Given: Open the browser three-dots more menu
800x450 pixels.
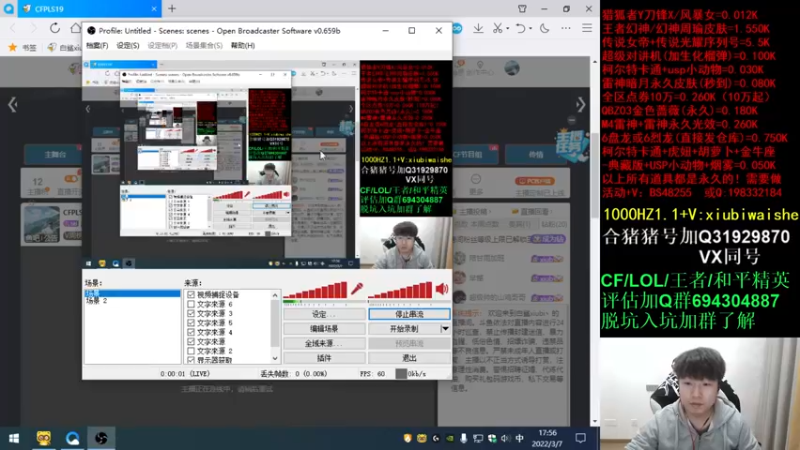Looking at the screenshot, I should point(566,29).
